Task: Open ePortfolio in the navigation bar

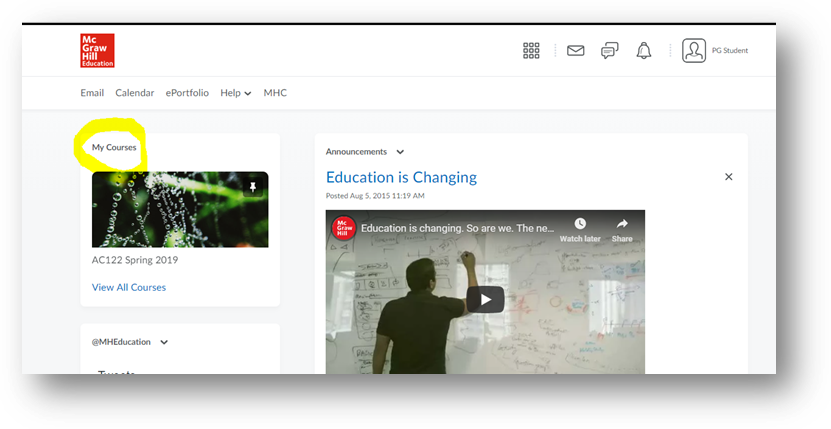Action: point(187,93)
